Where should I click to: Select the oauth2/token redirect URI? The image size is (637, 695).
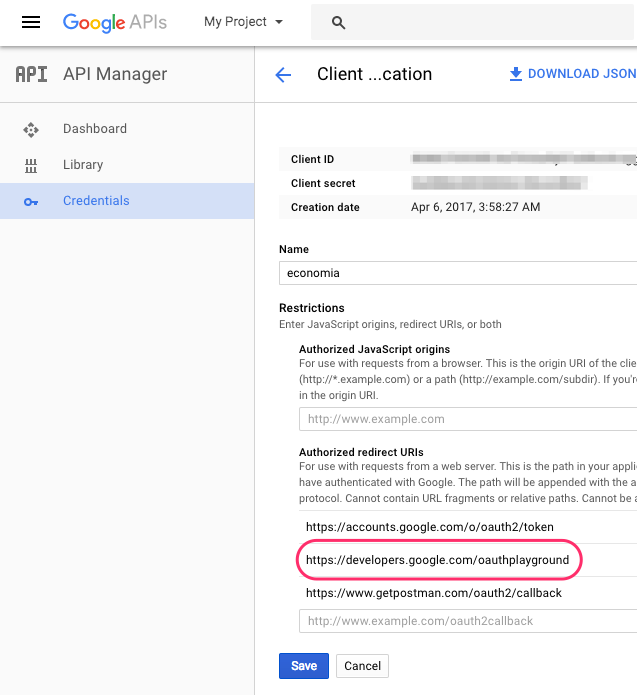coord(430,527)
